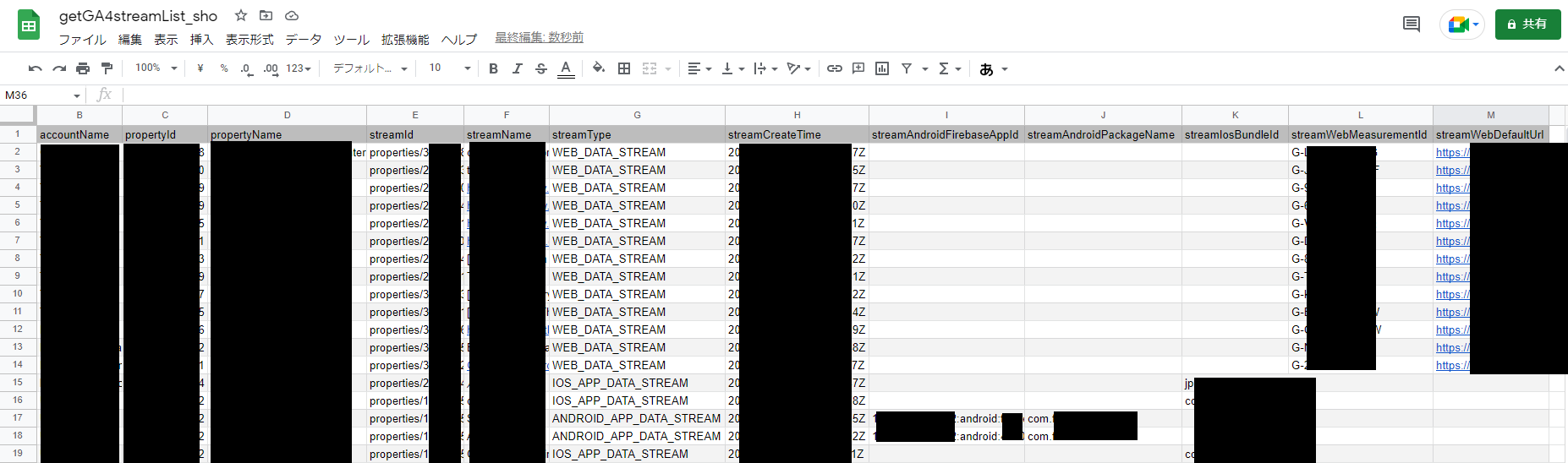1568x463 pixels.
Task: Create a filter with funnel icon
Action: (x=907, y=68)
